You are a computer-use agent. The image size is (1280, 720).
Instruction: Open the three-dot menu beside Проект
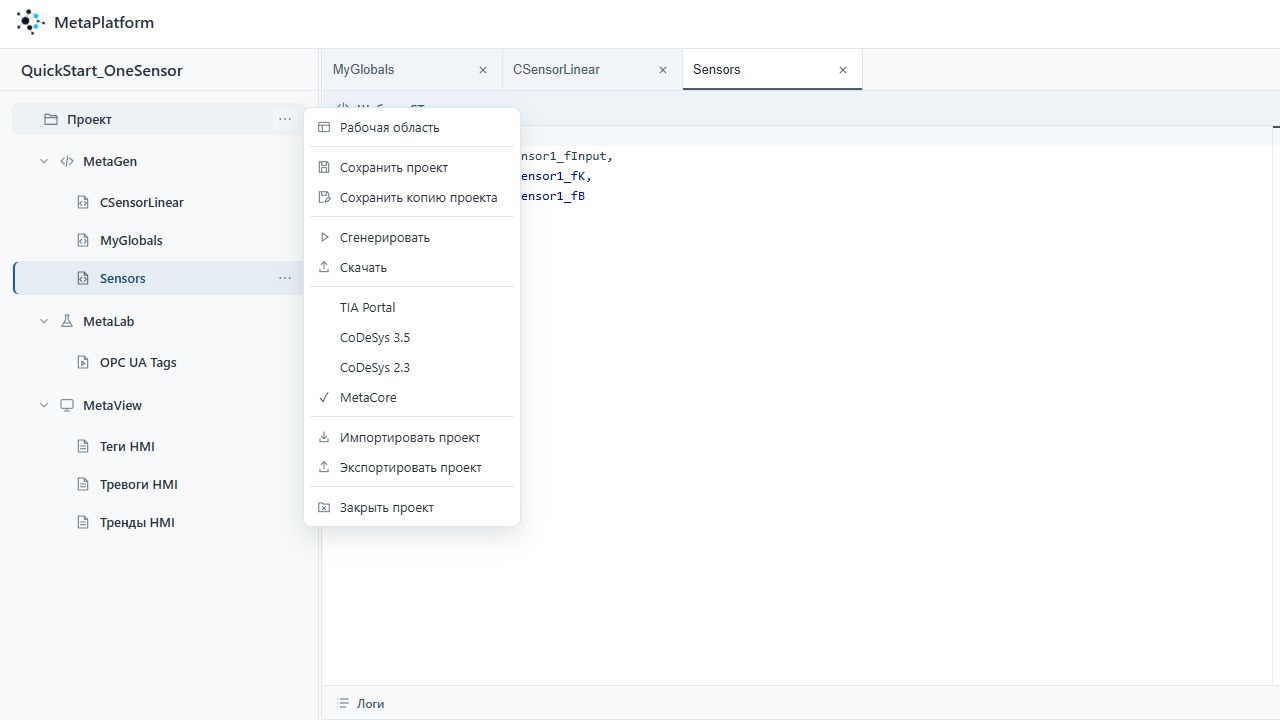(x=285, y=119)
